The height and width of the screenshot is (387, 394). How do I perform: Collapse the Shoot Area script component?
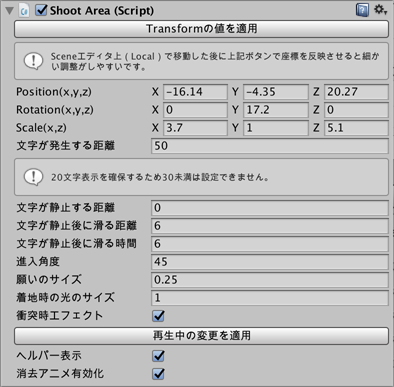click(10, 11)
